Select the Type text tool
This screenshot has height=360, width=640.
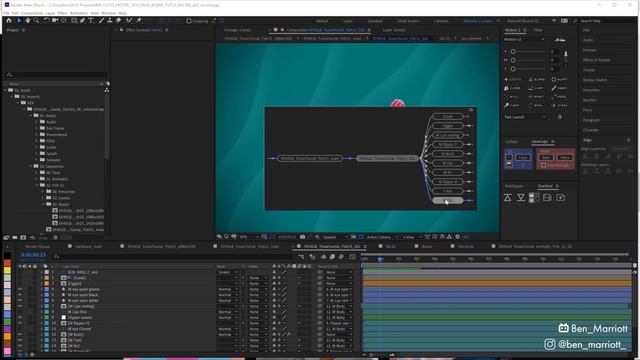click(91, 20)
